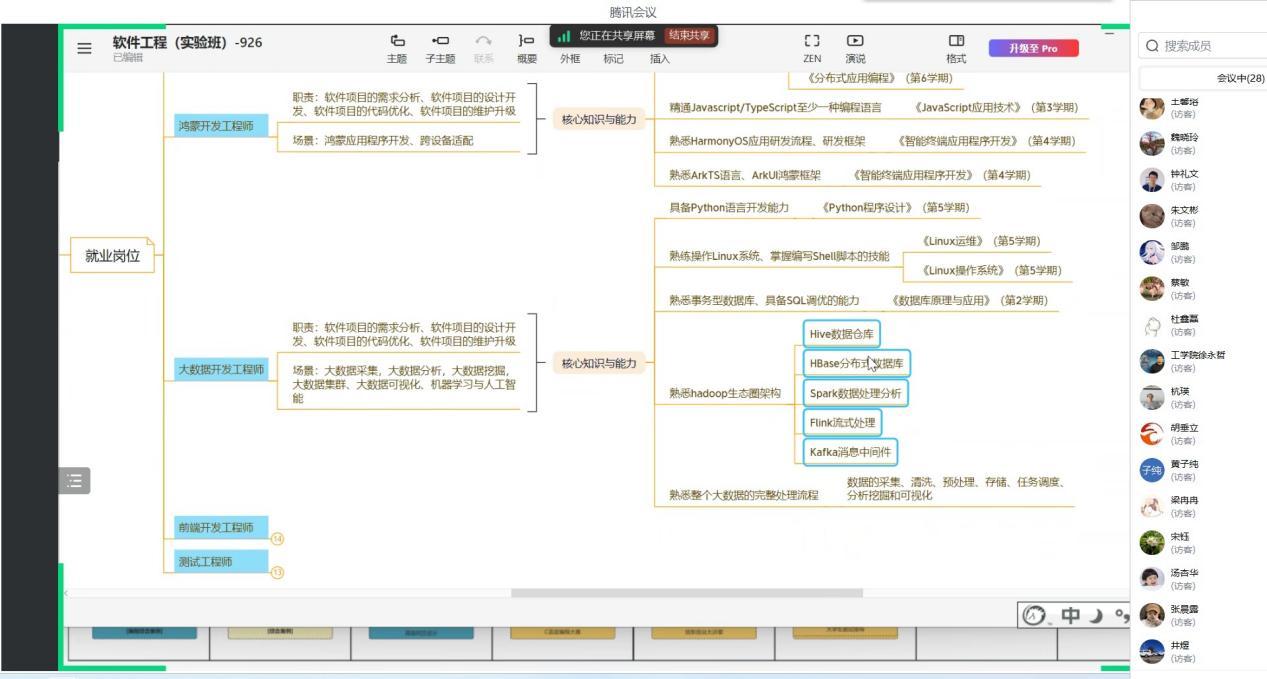Click 结束共享 to stop screen sharing
Screen dimensions: 1267x679
689,35
